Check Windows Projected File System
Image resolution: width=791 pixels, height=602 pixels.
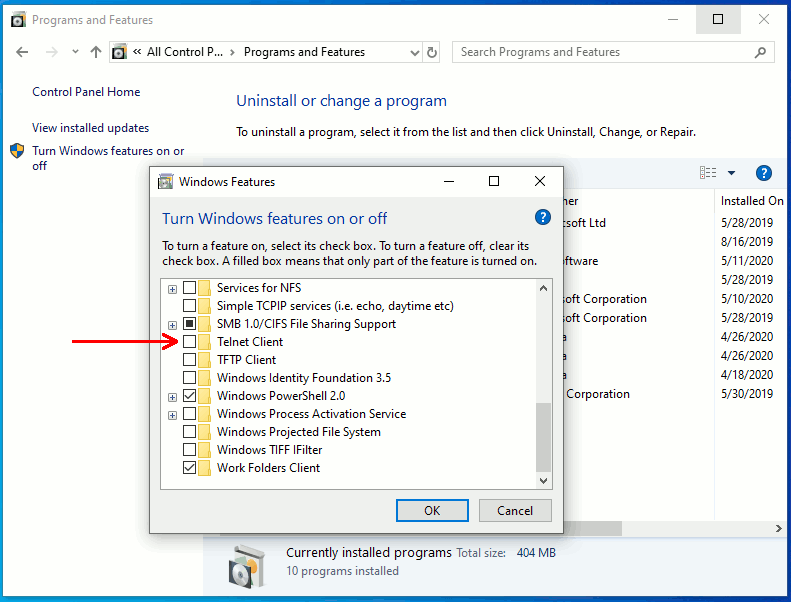pyautogui.click(x=189, y=432)
